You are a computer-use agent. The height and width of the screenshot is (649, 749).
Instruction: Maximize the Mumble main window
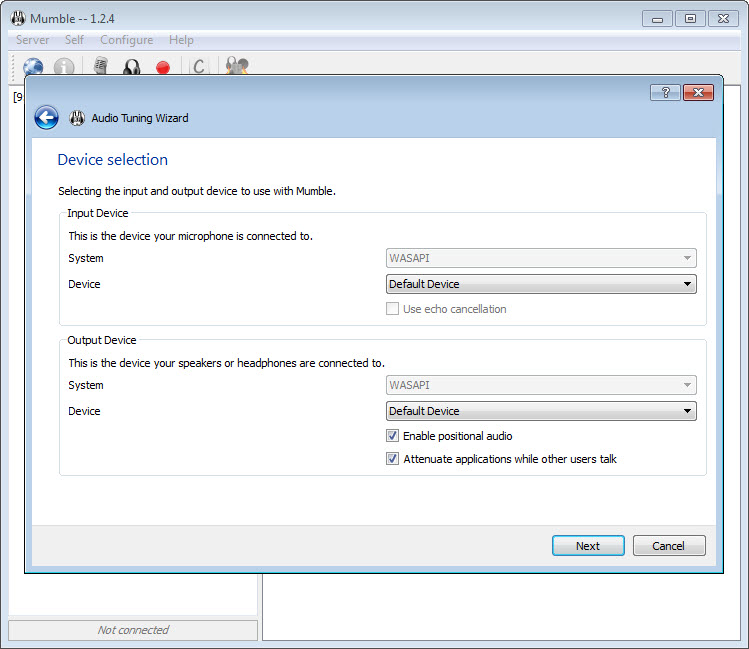pyautogui.click(x=690, y=19)
